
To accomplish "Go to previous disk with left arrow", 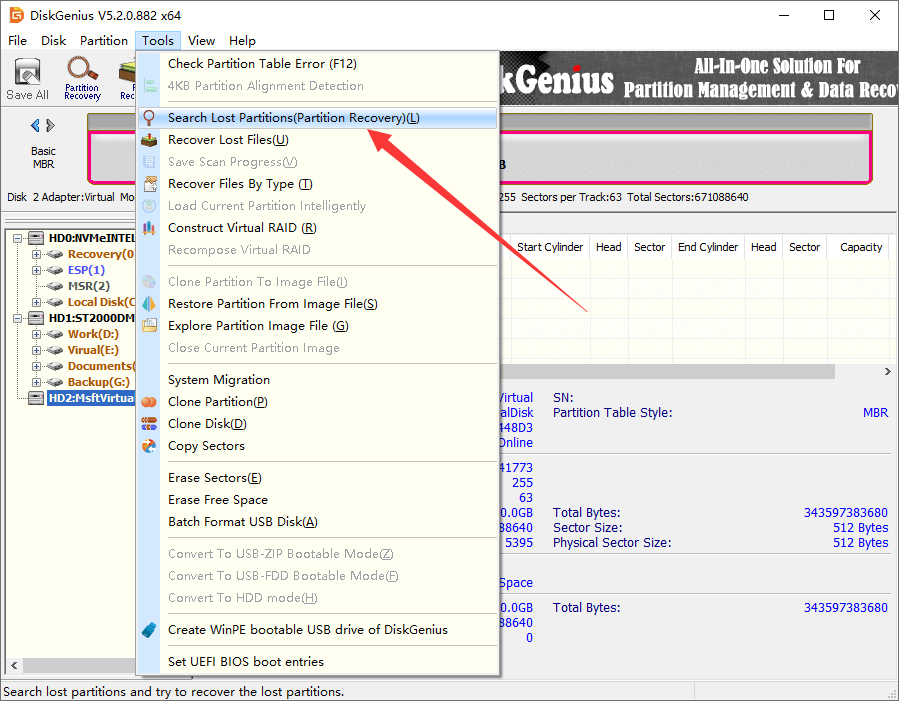I will point(35,126).
